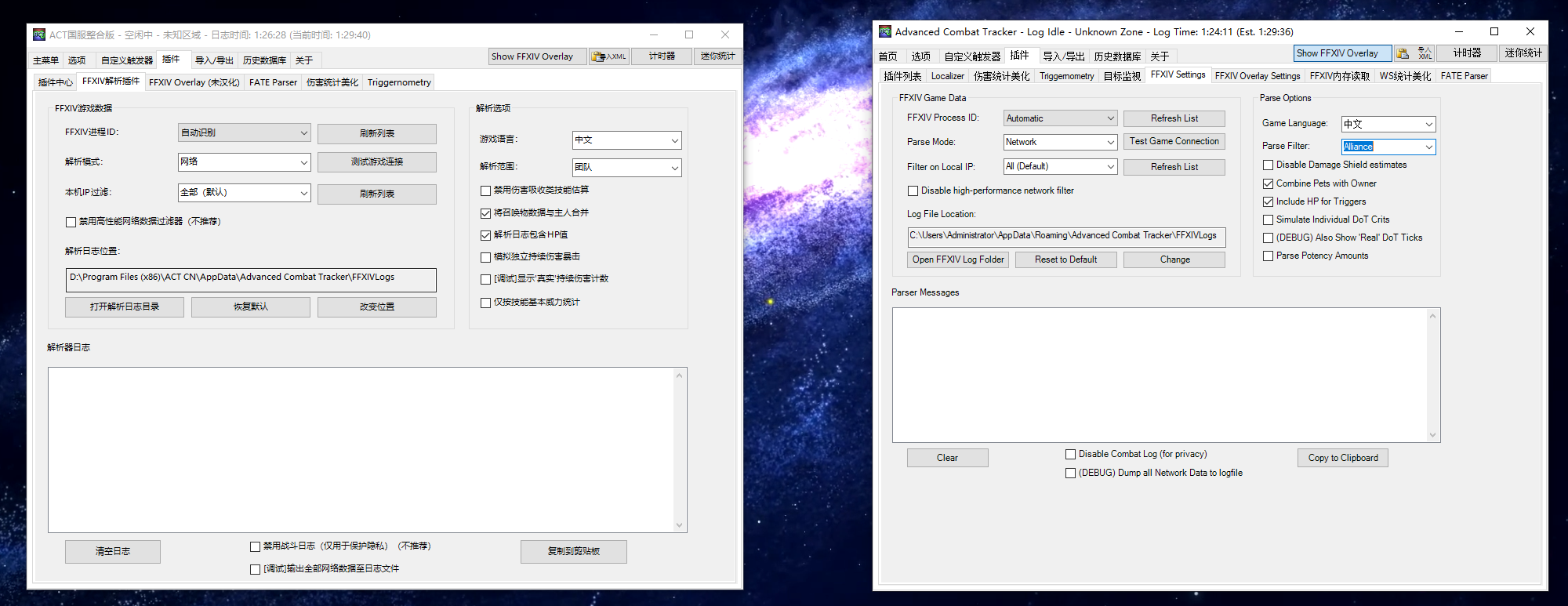Switch to 首页 tab in Advanced Combat Tracker window
The image size is (1568, 606).
point(888,56)
